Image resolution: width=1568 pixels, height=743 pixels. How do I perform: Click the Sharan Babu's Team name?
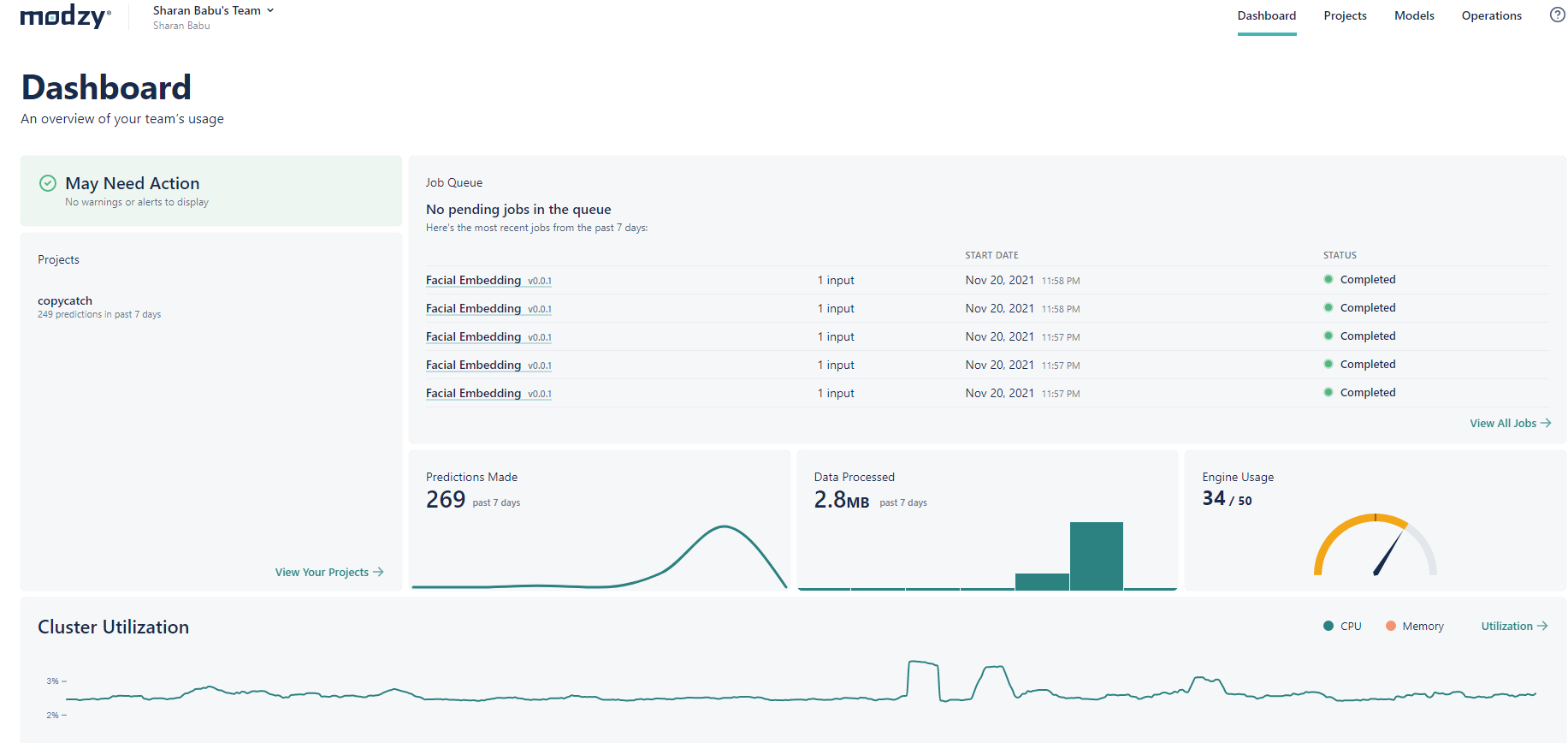coord(206,11)
